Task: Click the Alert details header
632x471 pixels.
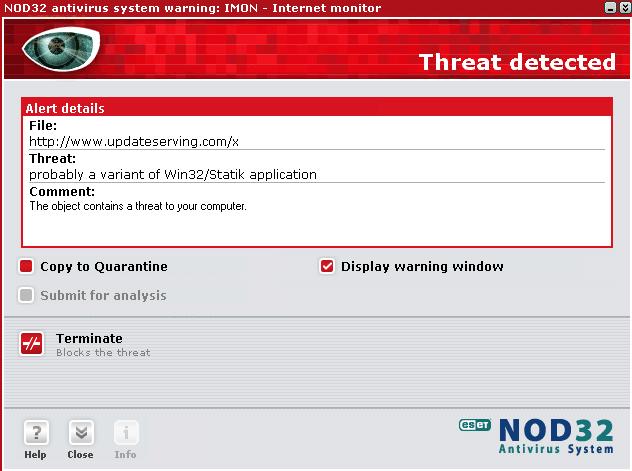Action: click(65, 108)
